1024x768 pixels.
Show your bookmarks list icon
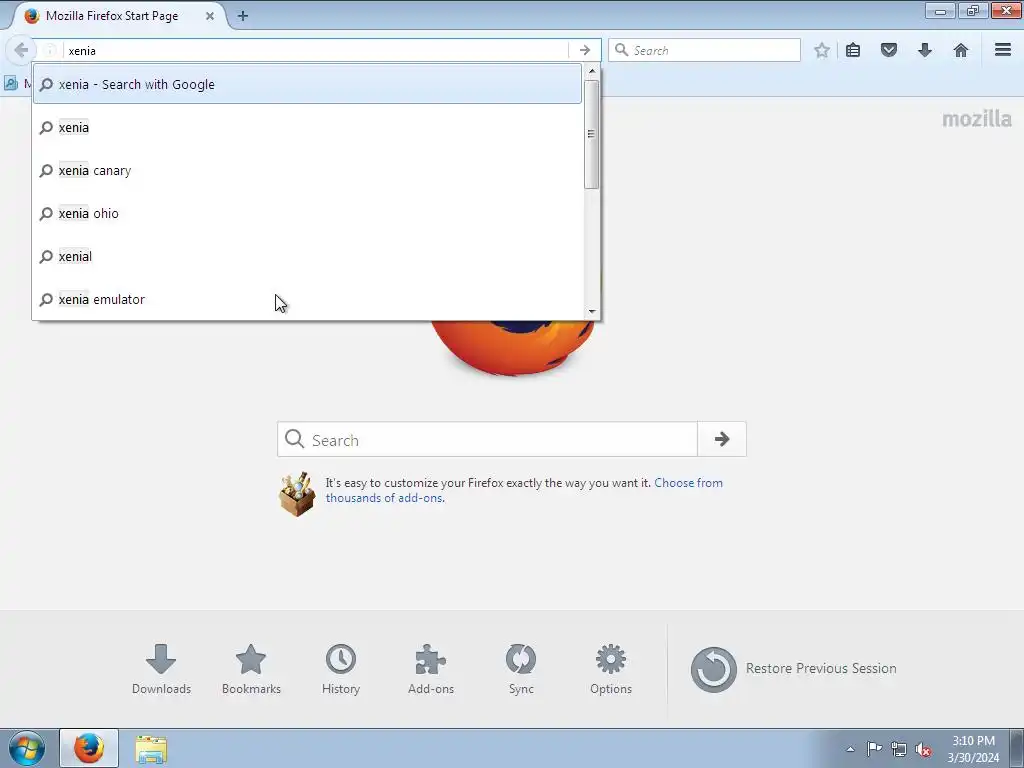(x=853, y=50)
